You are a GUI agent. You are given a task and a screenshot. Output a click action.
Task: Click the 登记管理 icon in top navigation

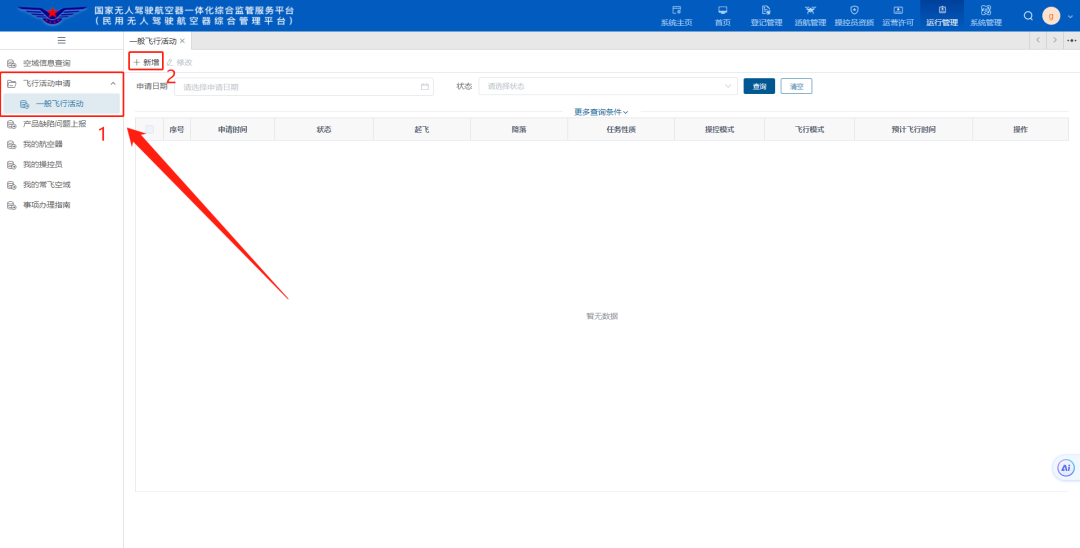766,10
